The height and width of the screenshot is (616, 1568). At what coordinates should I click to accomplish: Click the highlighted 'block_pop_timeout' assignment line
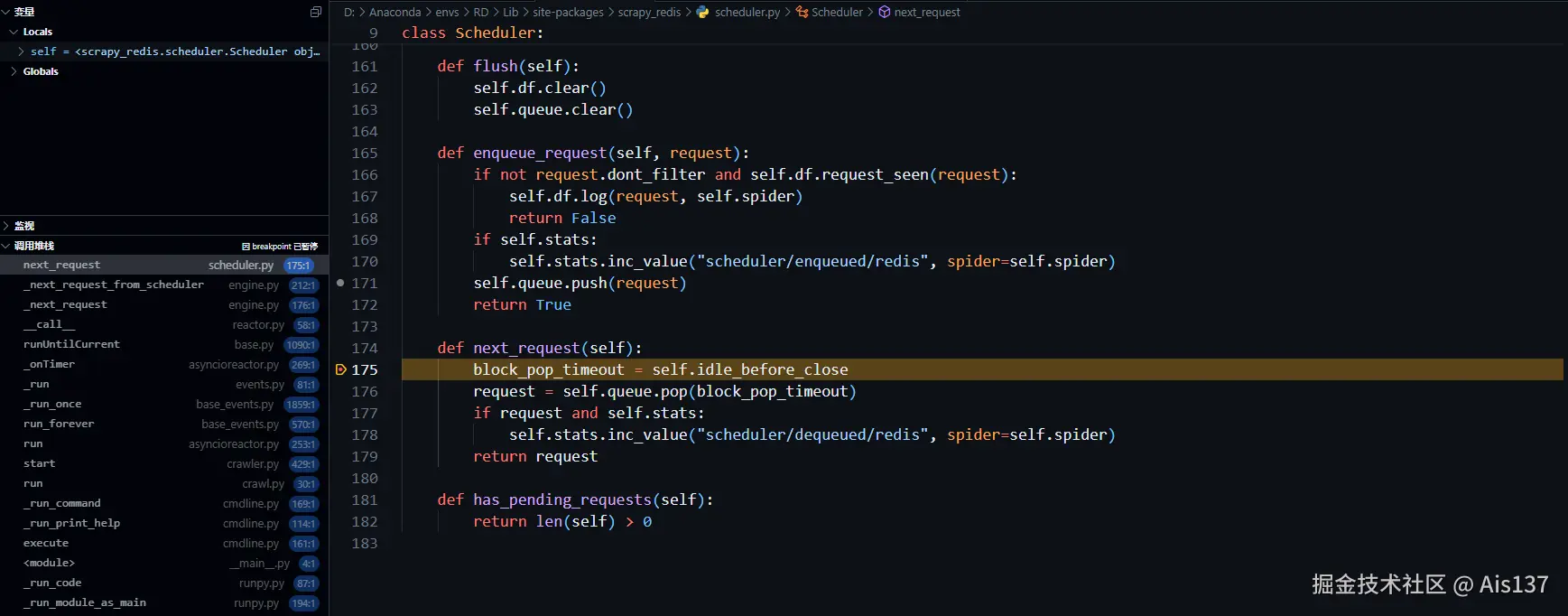click(x=661, y=369)
